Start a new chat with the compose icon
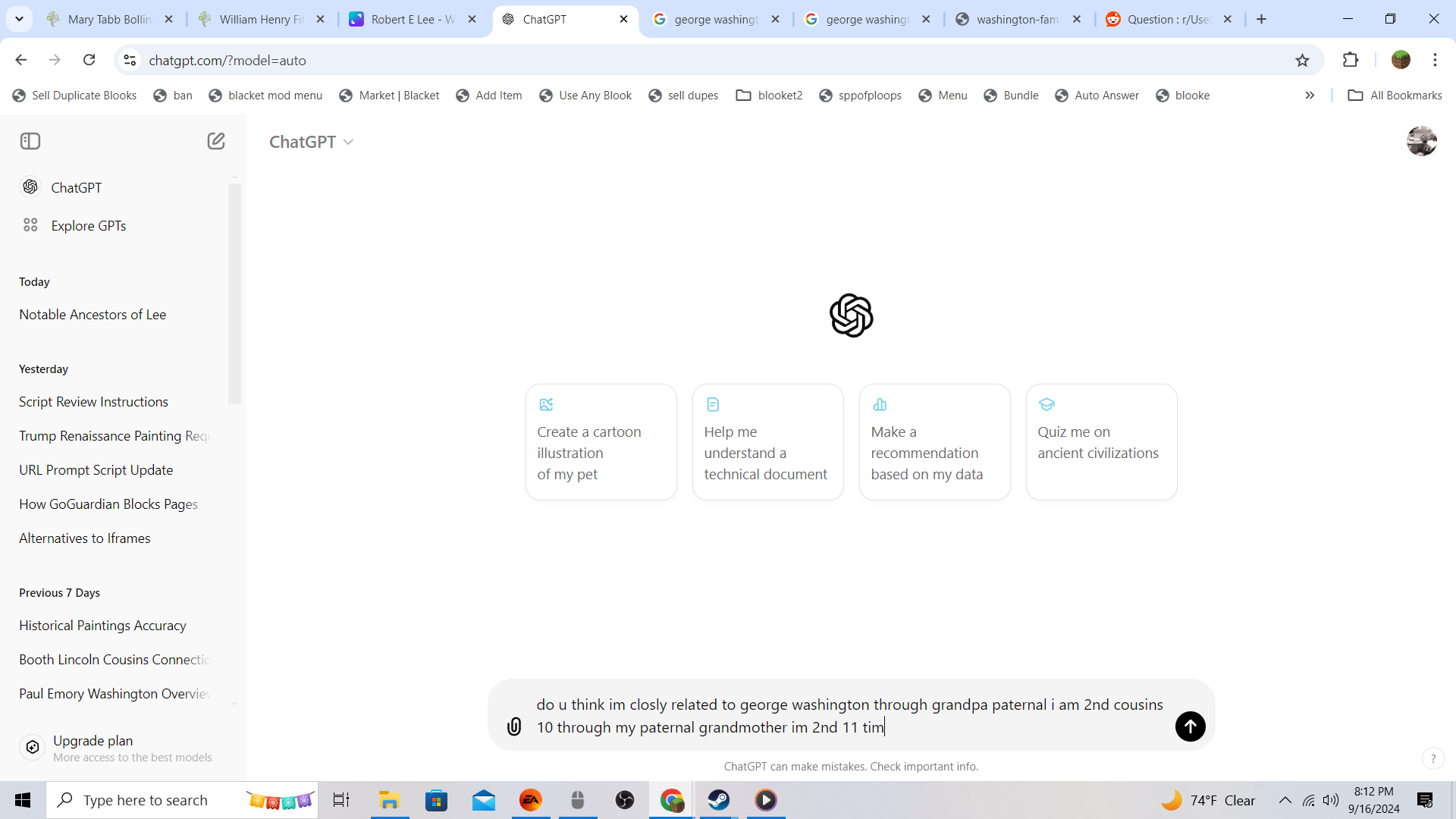The image size is (1456, 819). coord(216,141)
